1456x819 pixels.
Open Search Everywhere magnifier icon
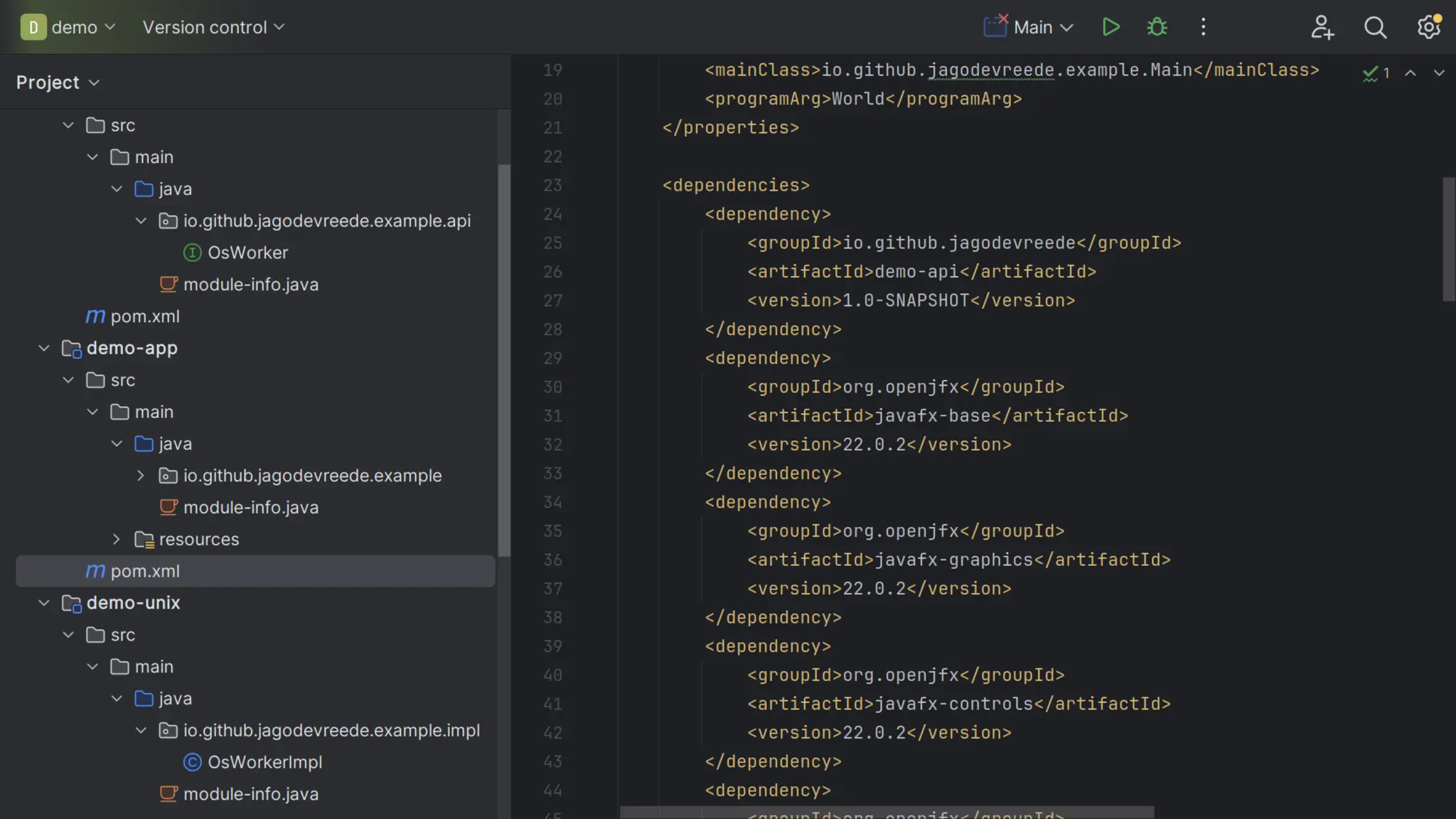point(1375,27)
